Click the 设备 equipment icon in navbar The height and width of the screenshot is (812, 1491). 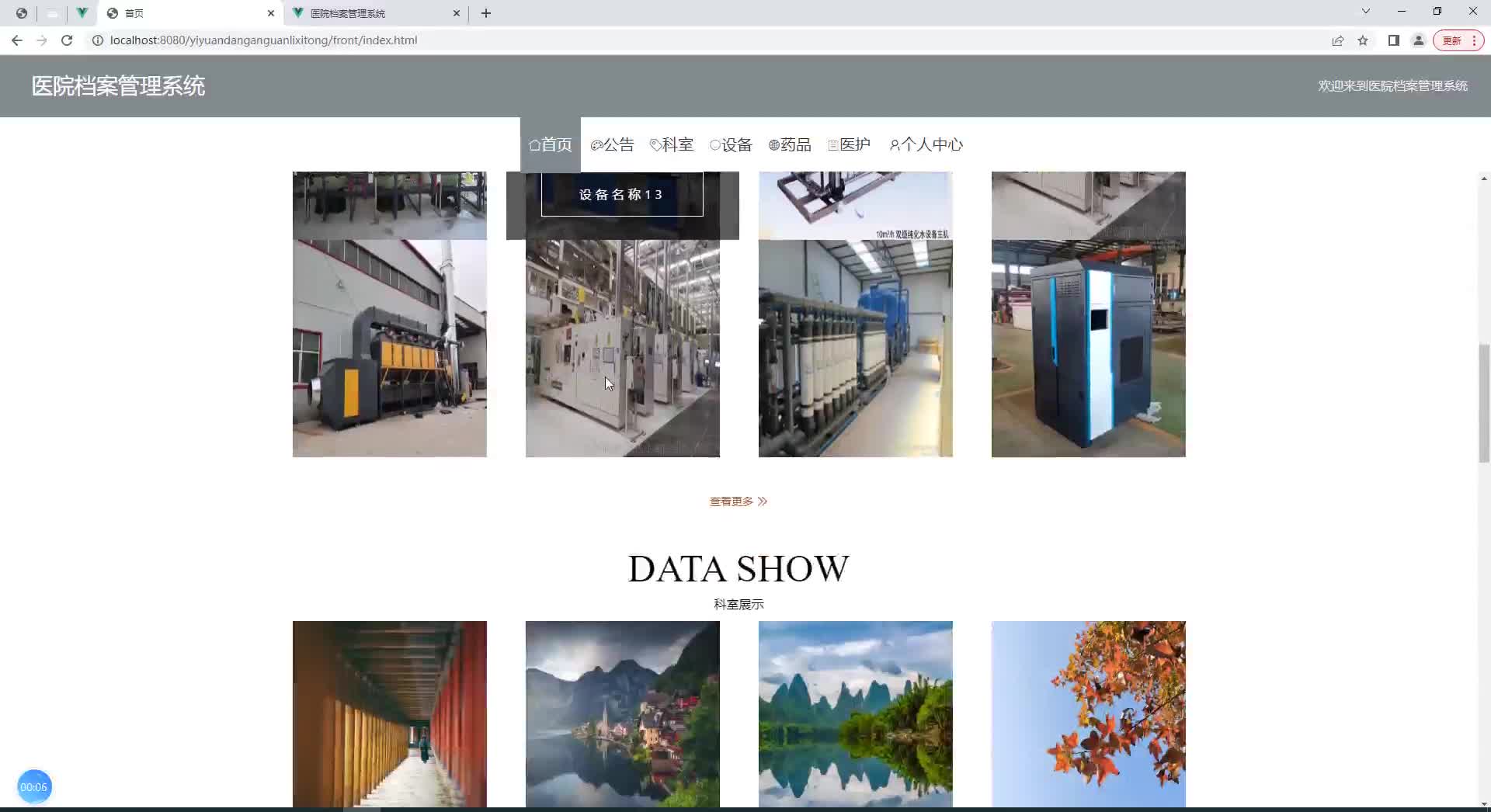pos(715,144)
